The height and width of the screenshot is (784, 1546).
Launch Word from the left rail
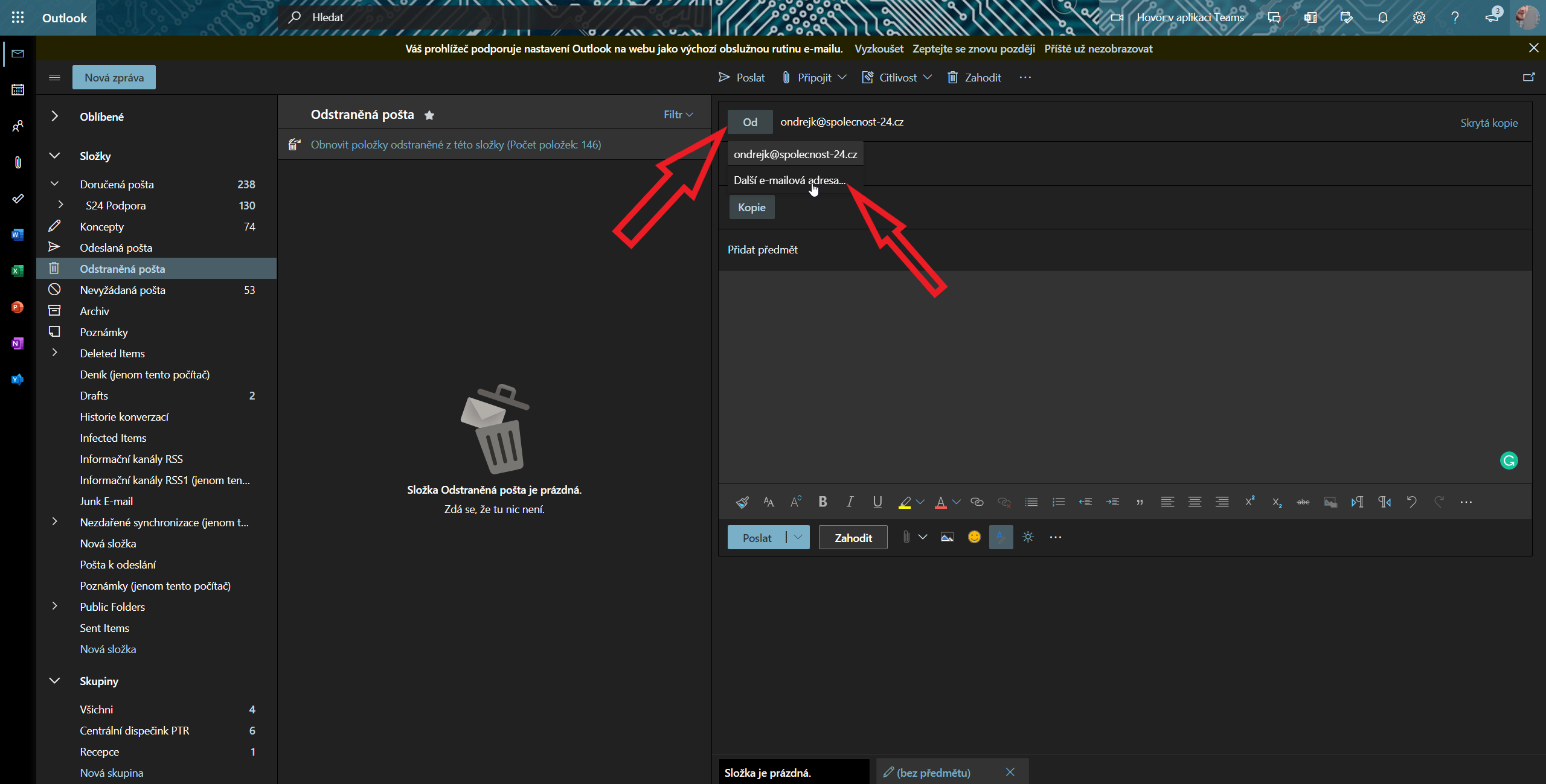(18, 235)
